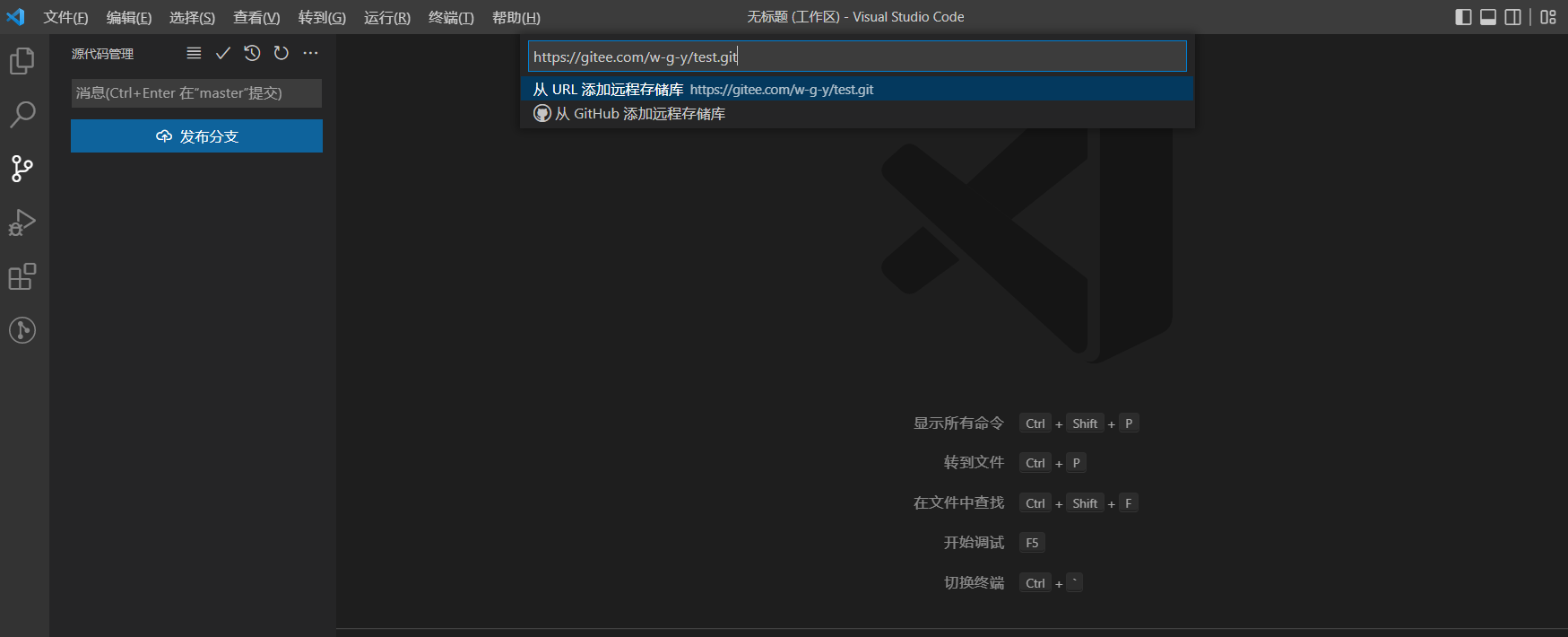Select 从 GitHub 添加远程存储库 option
The width and height of the screenshot is (1568, 637).
(x=857, y=113)
